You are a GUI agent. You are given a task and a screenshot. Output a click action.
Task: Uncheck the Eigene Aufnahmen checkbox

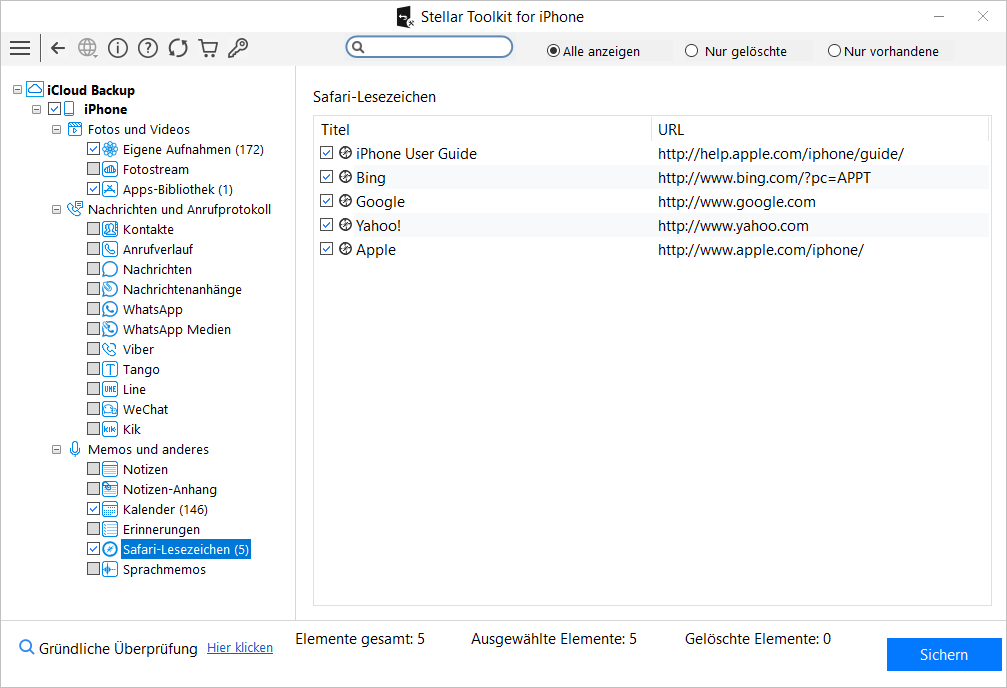(93, 150)
